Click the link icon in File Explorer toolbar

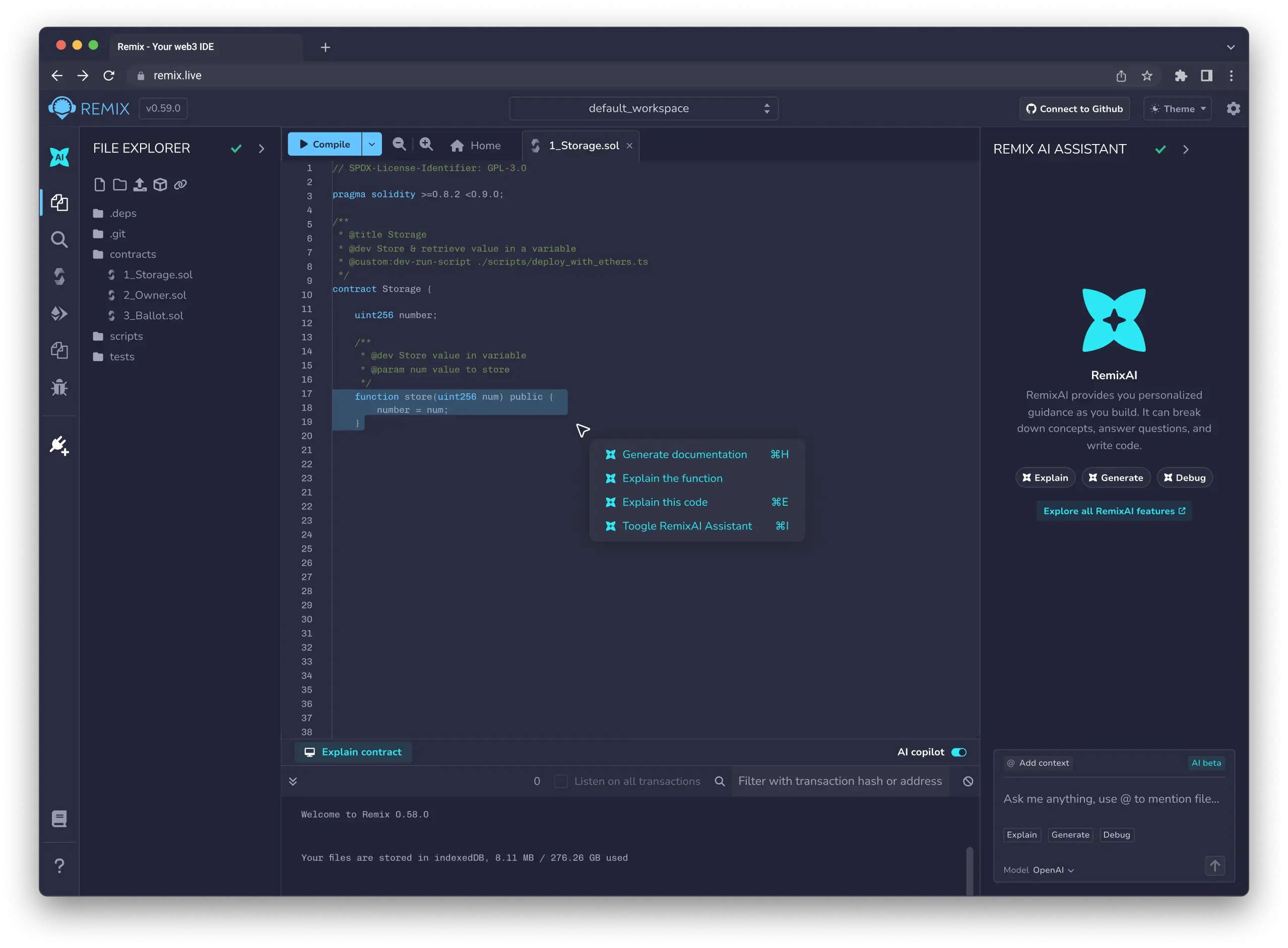pyautogui.click(x=180, y=184)
